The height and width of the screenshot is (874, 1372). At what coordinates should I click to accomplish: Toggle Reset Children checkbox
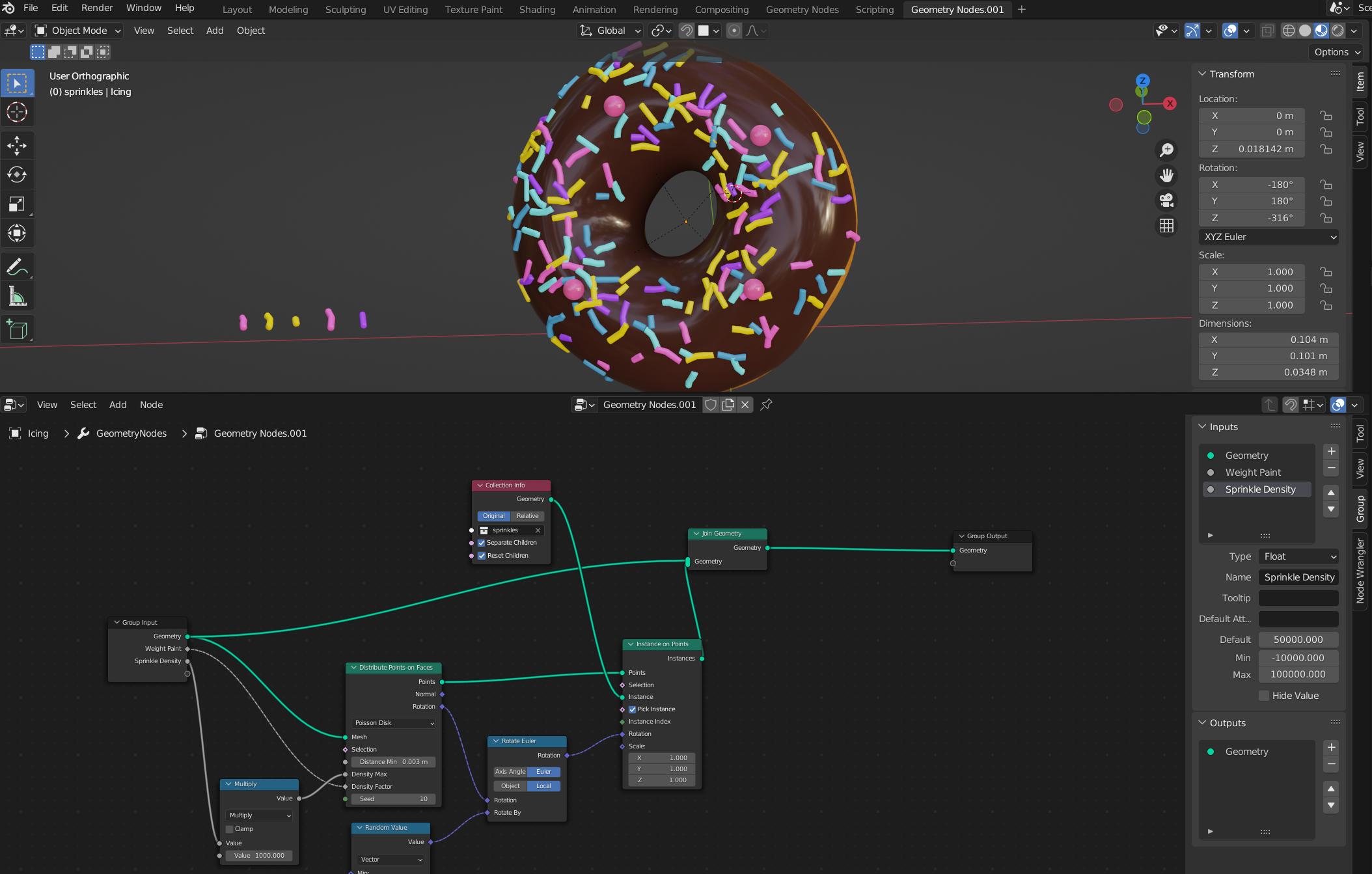(482, 556)
